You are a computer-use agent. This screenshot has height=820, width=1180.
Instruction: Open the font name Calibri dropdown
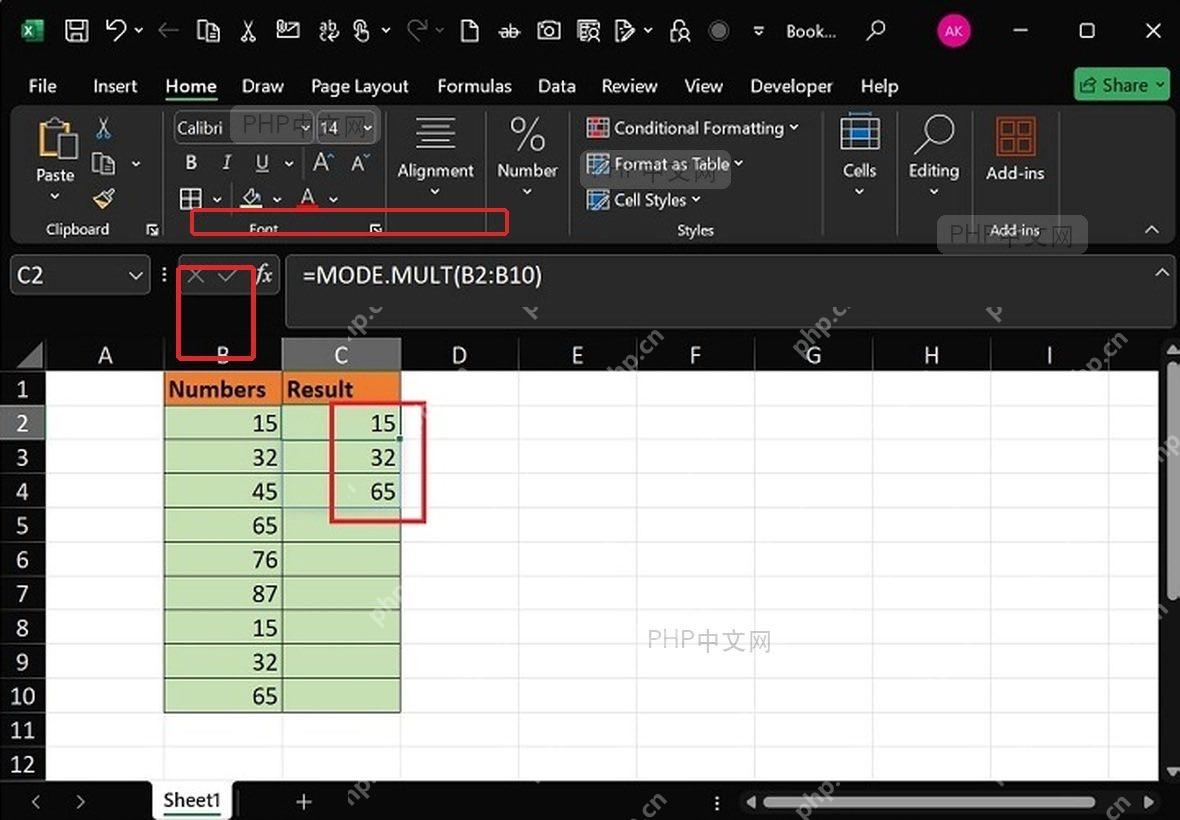click(x=305, y=128)
